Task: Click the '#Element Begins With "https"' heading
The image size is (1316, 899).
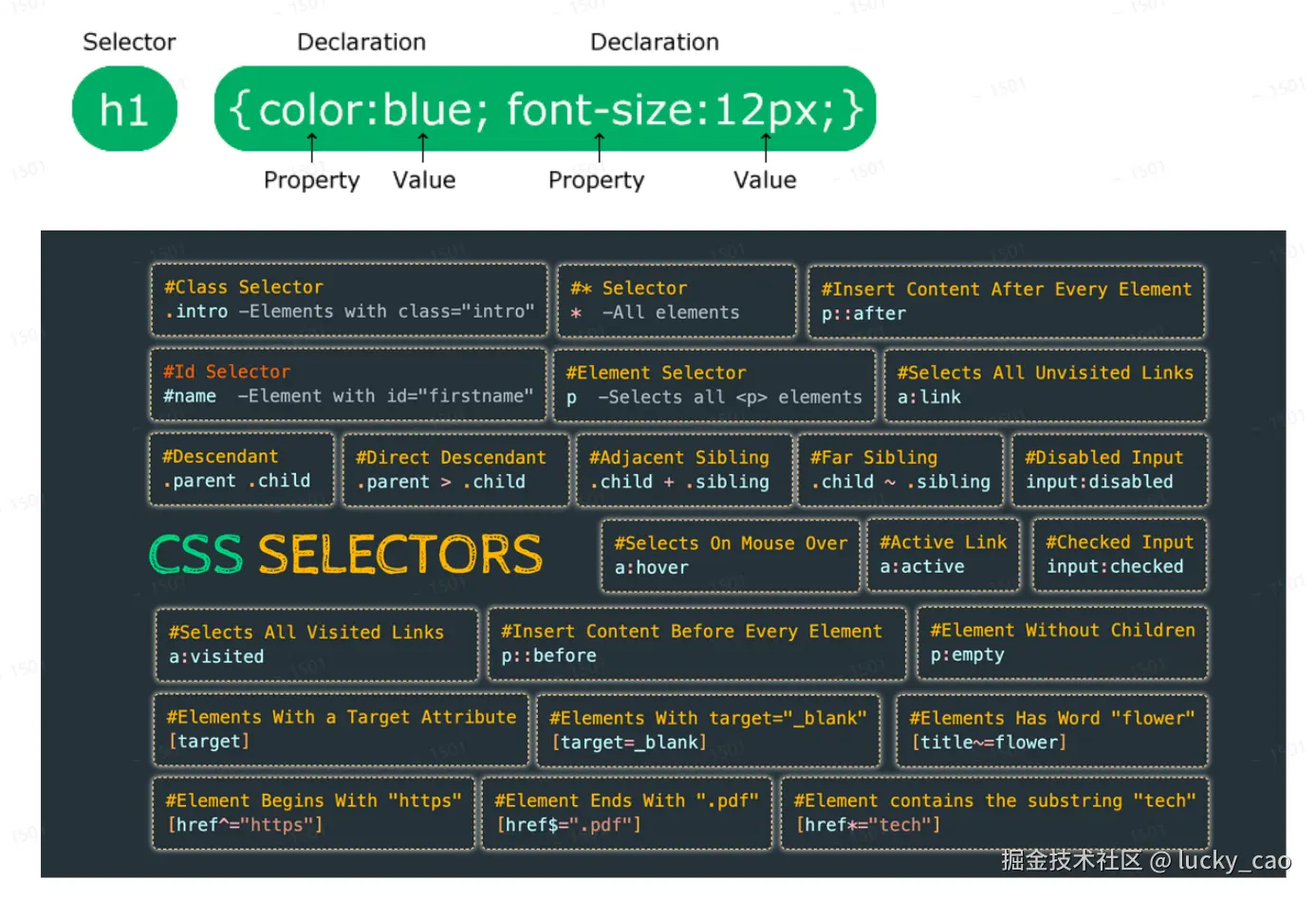Action: [313, 800]
